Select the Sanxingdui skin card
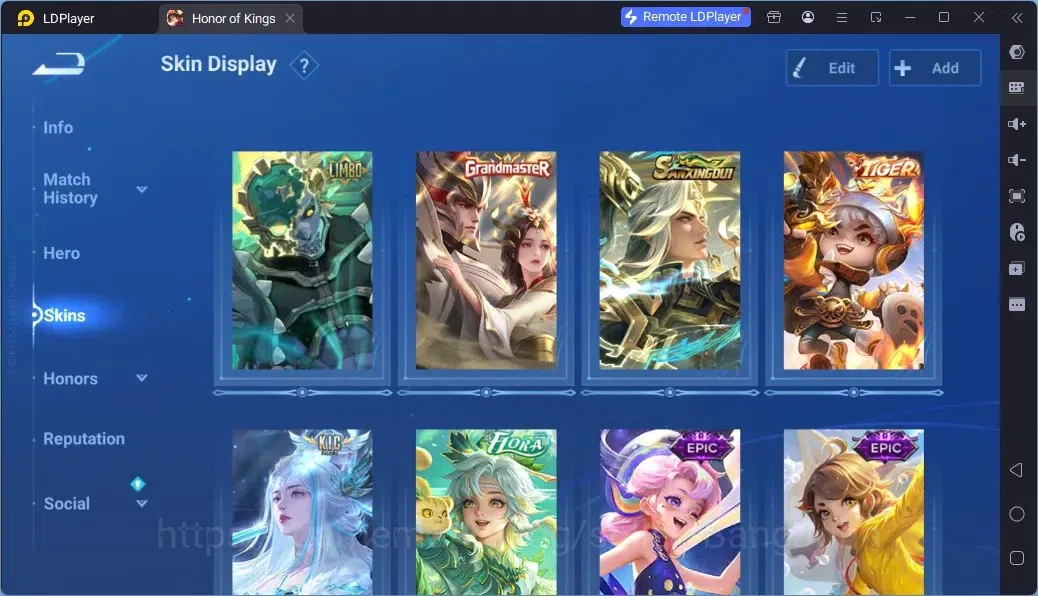Viewport: 1038px width, 596px height. [x=670, y=260]
